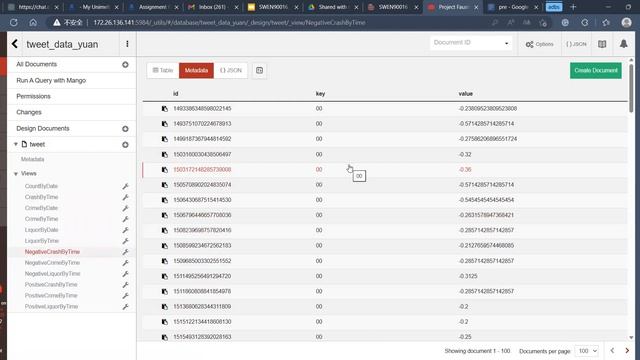Collapse the tweet design document
Image resolution: width=640 pixels, height=360 pixels.
pos(16,144)
